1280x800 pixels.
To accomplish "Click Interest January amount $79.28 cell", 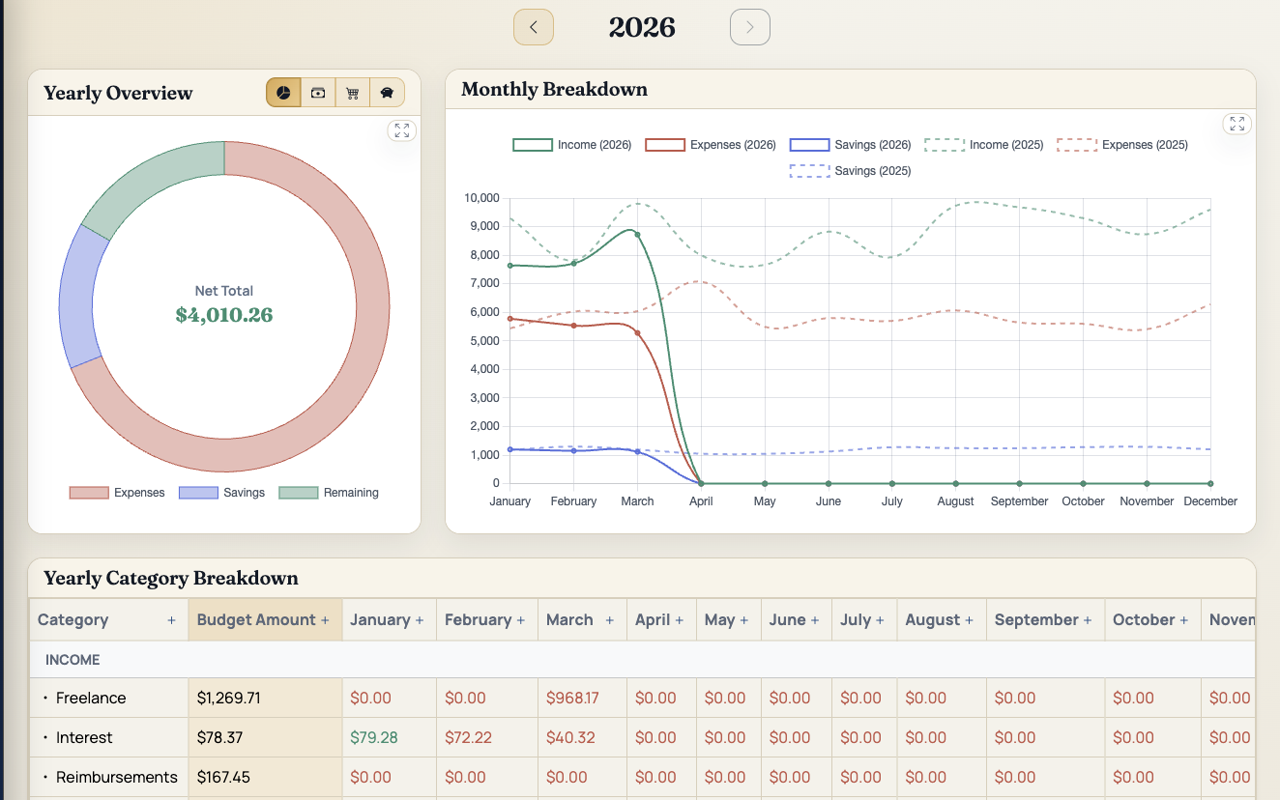I will click(x=374, y=738).
